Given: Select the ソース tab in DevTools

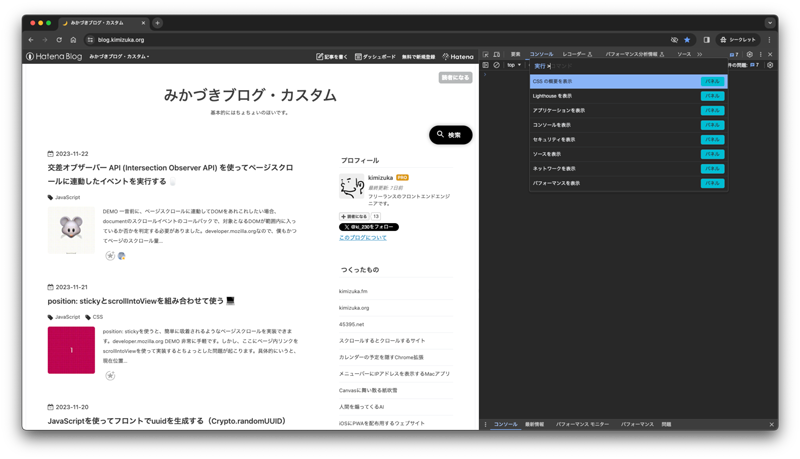Looking at the screenshot, I should (684, 55).
